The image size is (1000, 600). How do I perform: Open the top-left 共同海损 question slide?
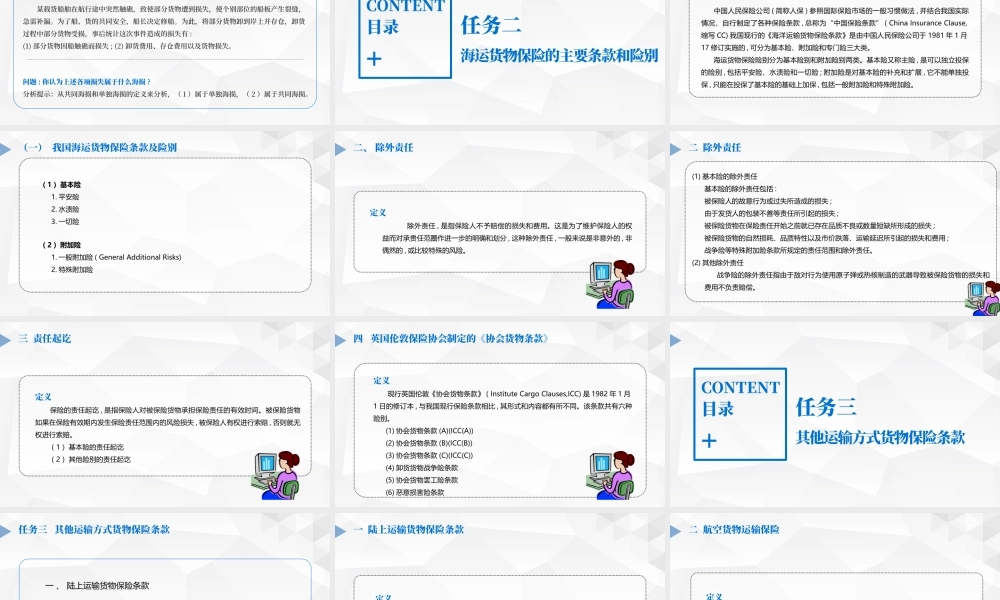165,60
